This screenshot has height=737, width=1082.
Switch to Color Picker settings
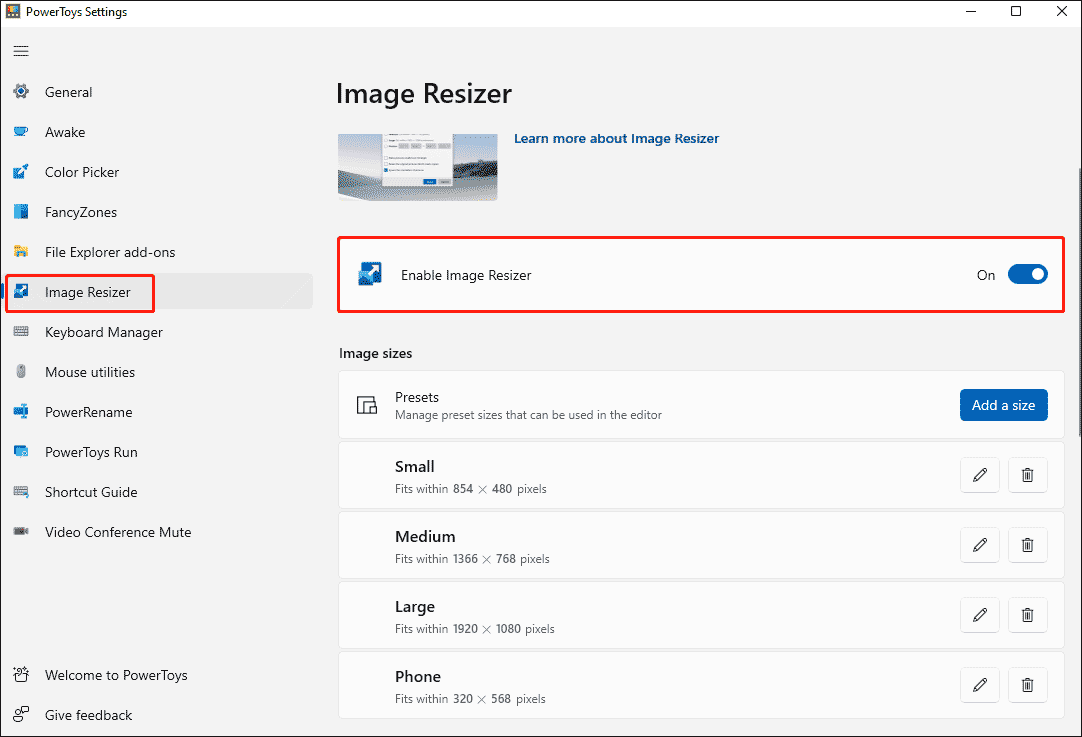coord(82,172)
